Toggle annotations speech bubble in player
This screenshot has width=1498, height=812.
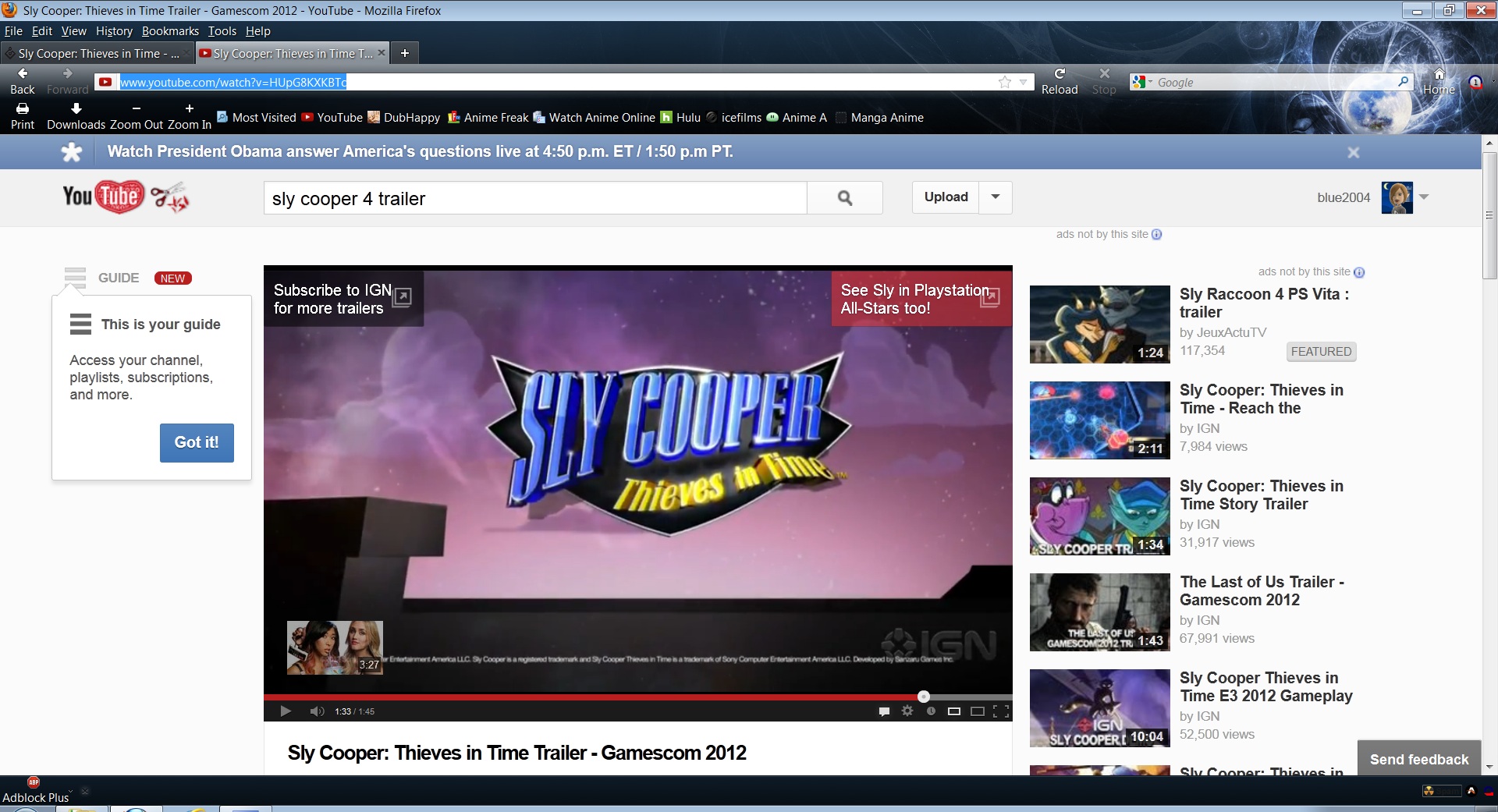[884, 711]
